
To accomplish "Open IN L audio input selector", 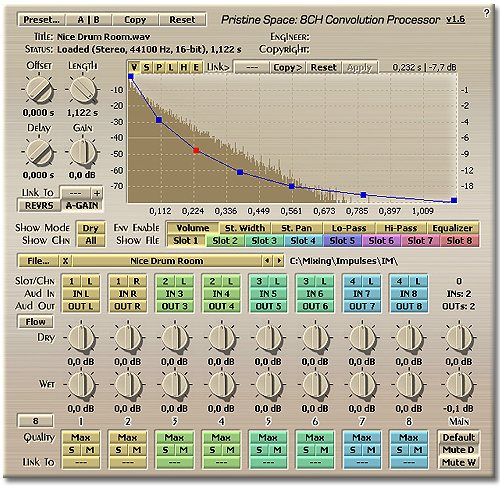I will point(81,294).
